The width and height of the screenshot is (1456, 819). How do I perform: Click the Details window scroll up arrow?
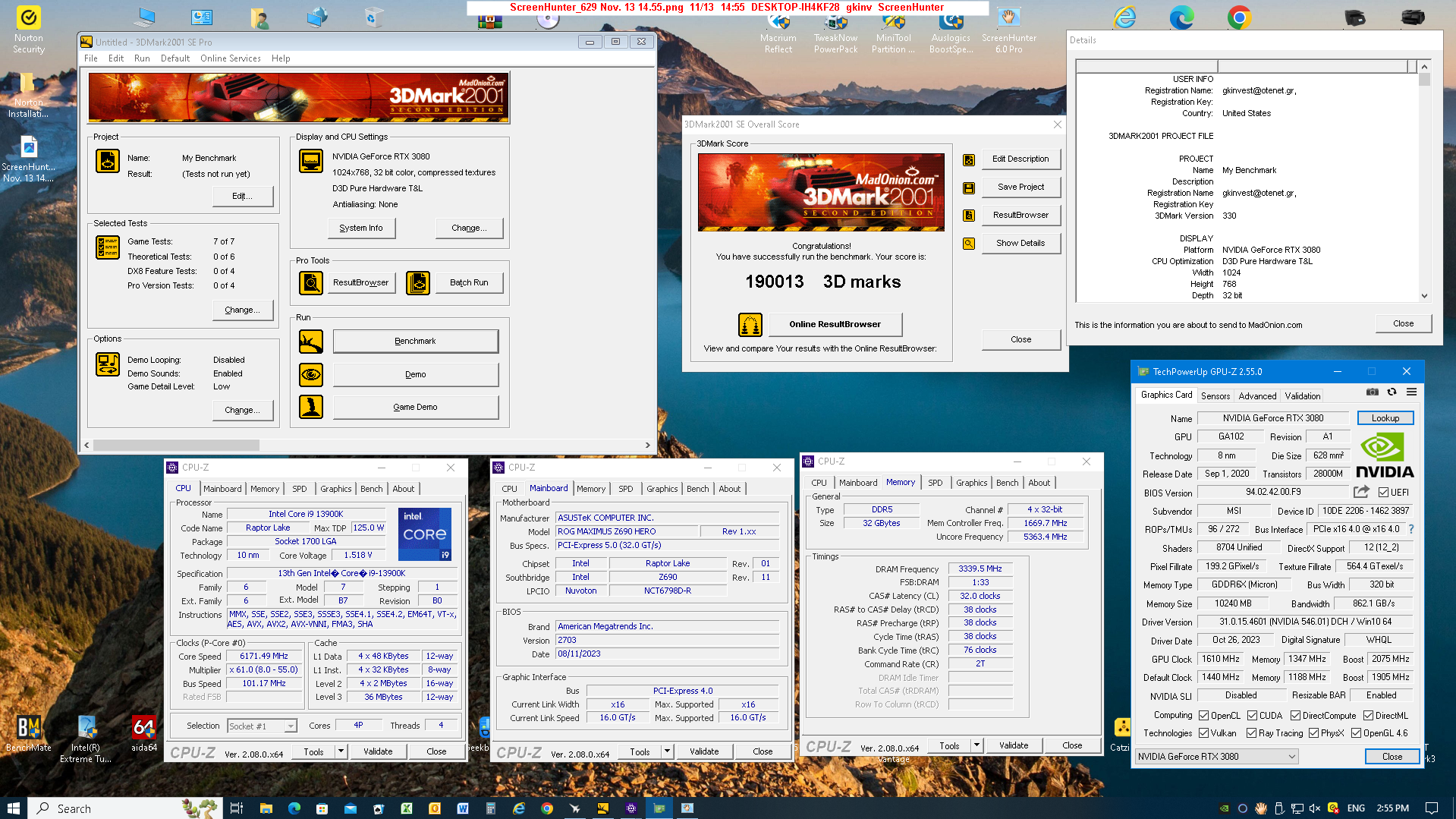[1424, 67]
